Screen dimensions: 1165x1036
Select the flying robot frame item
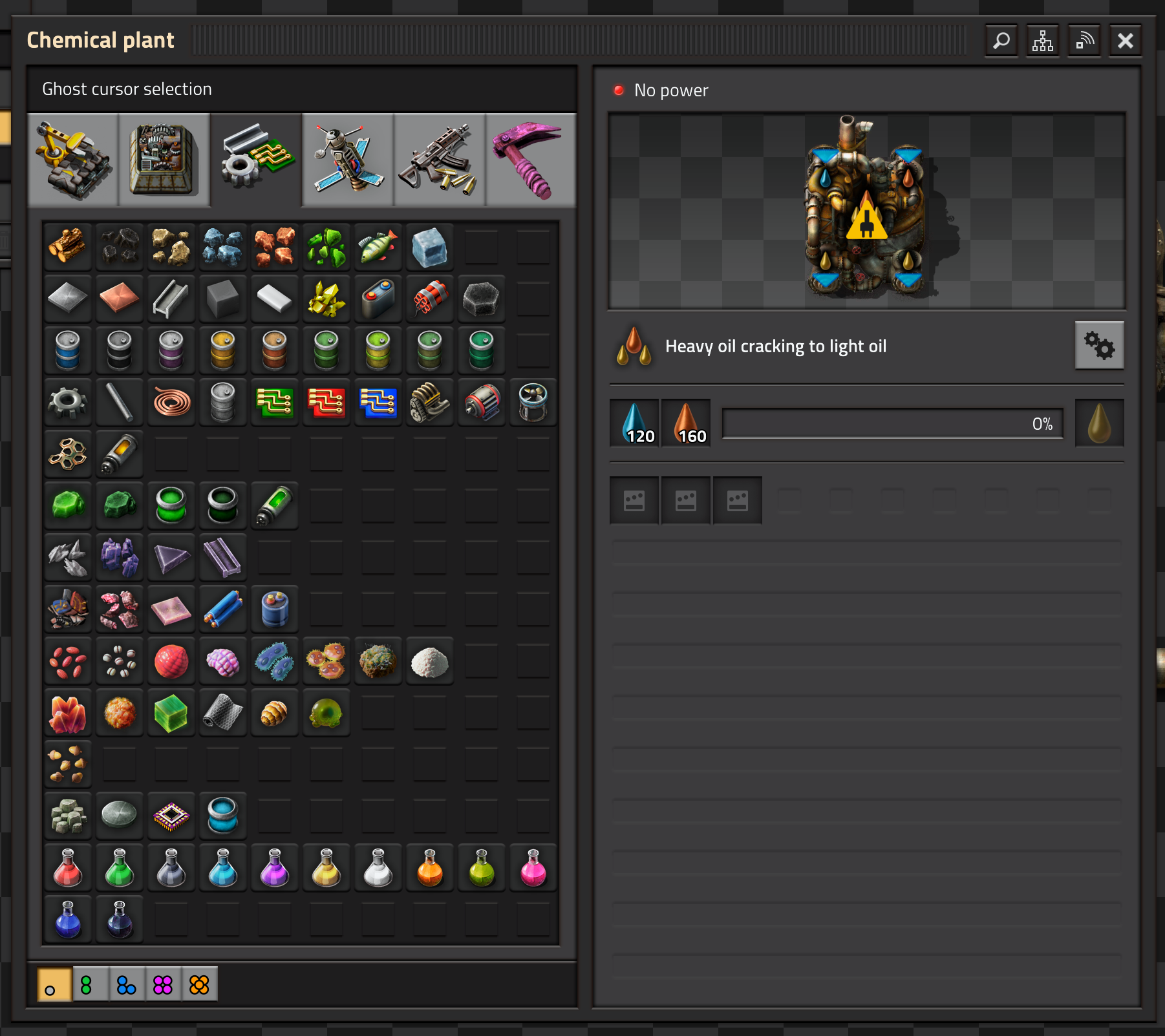(x=533, y=402)
